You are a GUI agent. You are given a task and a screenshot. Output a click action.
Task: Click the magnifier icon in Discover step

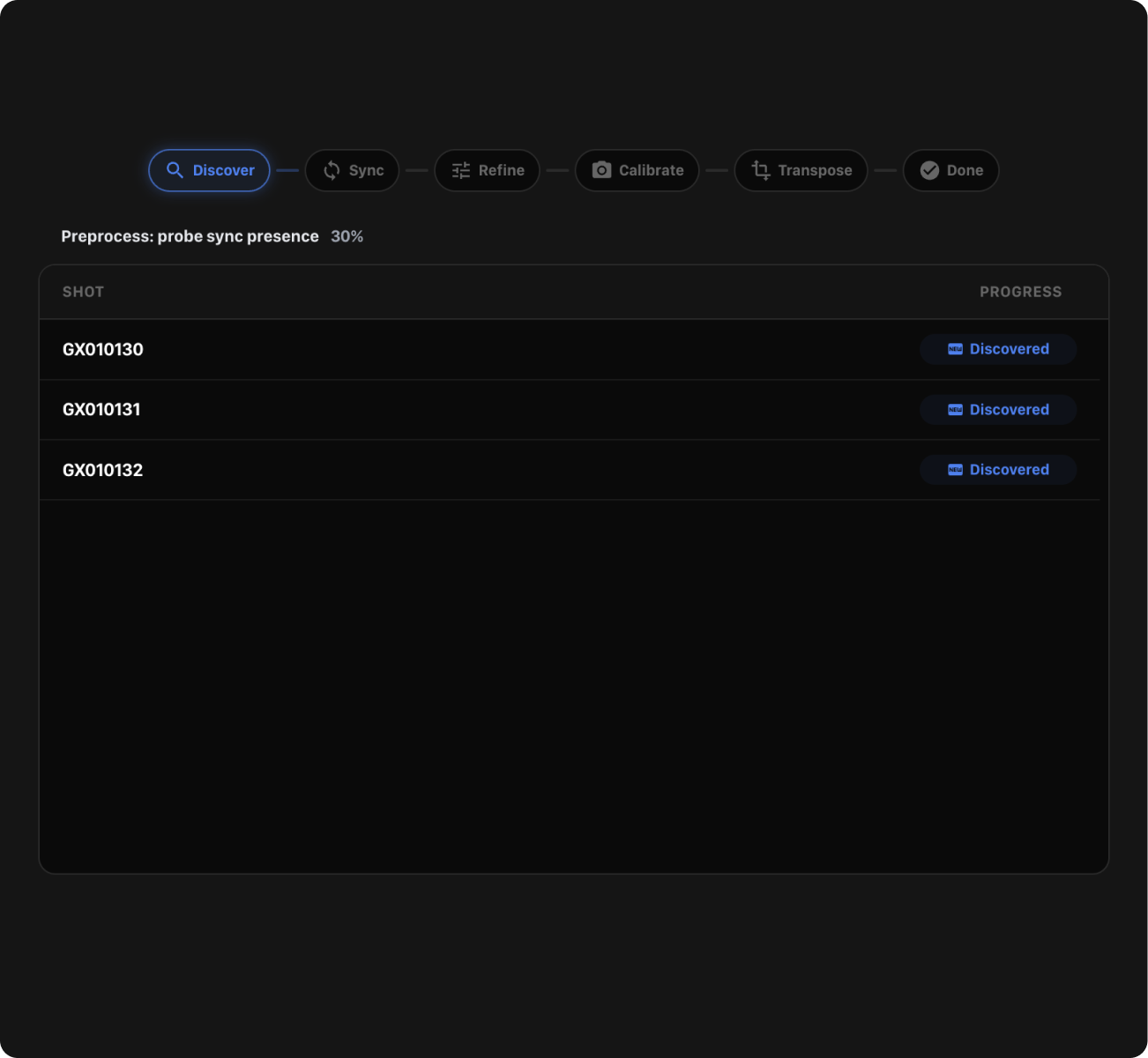(175, 170)
